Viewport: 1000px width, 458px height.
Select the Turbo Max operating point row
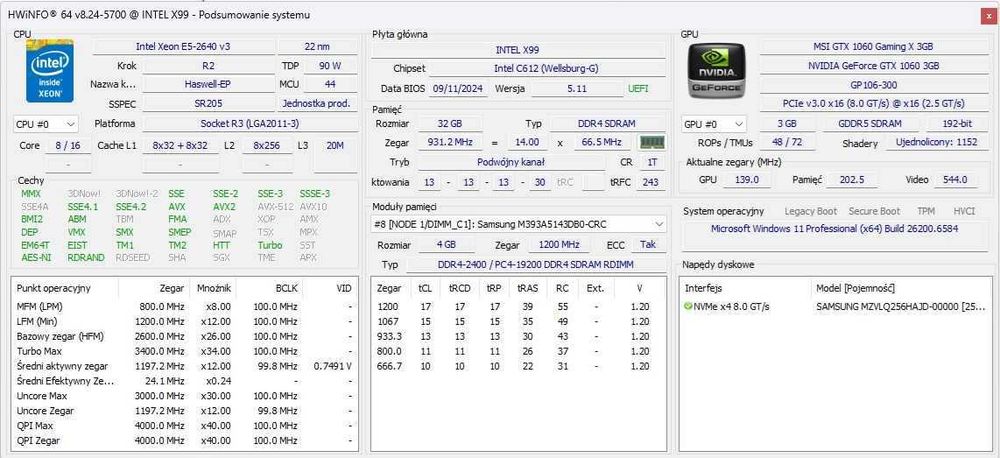(184, 351)
